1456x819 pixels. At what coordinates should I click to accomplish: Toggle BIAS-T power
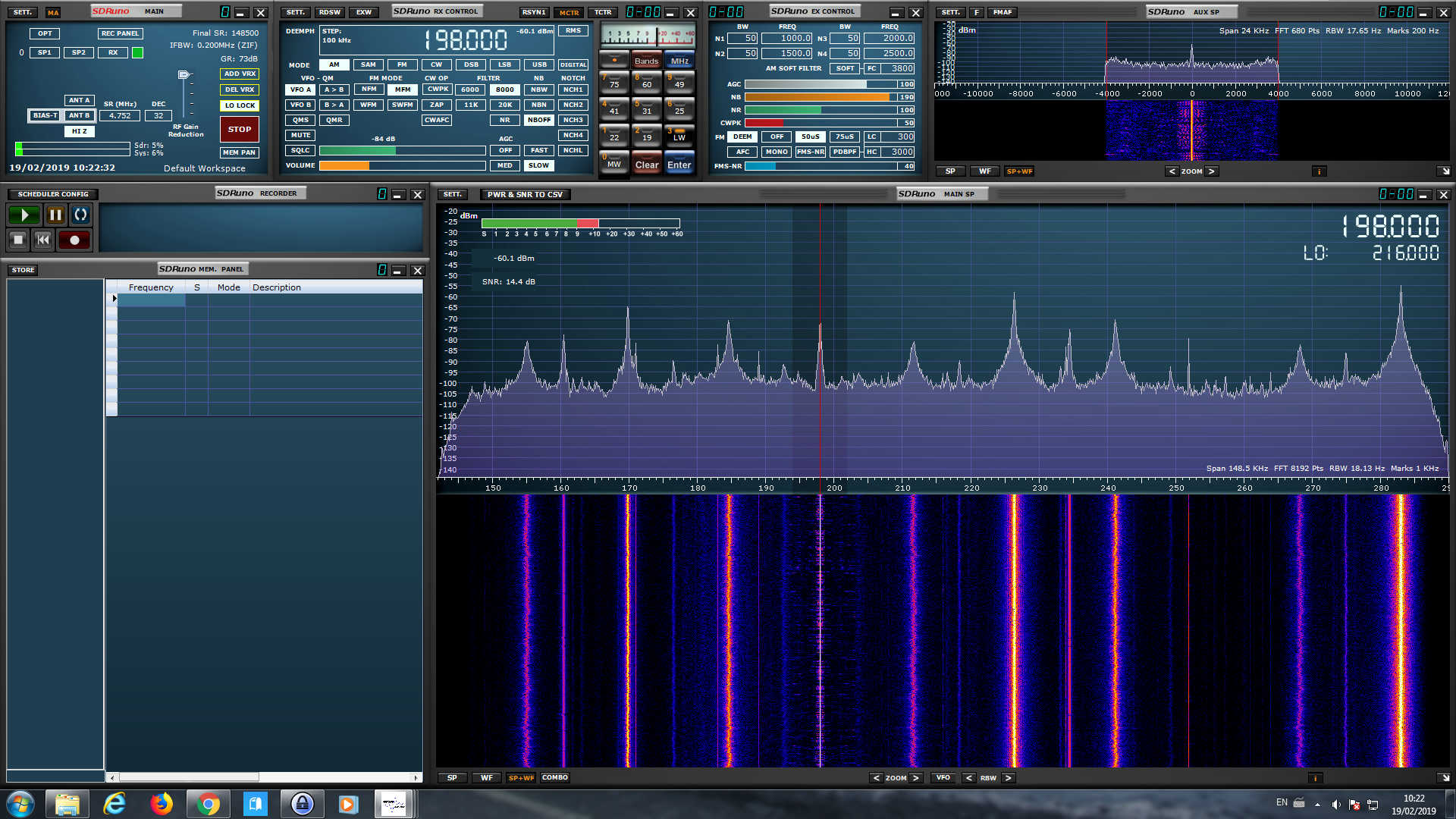tap(45, 115)
